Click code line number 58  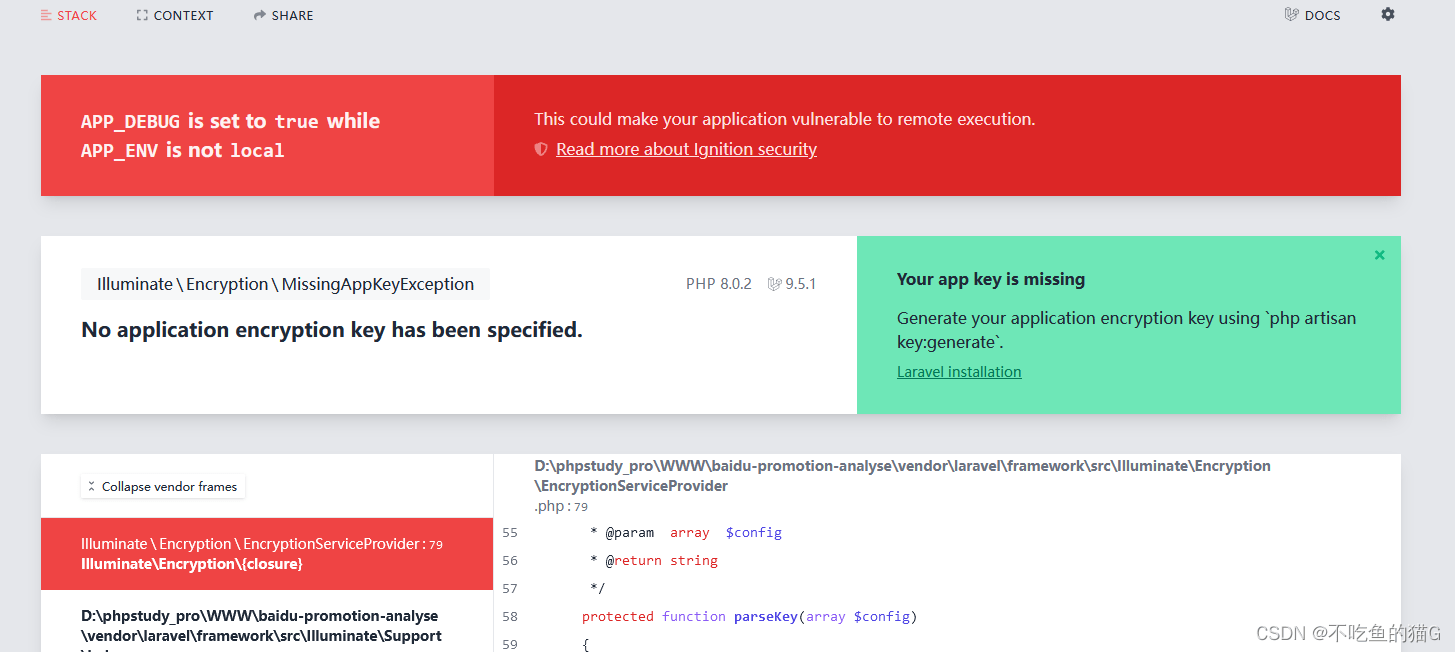click(x=510, y=616)
